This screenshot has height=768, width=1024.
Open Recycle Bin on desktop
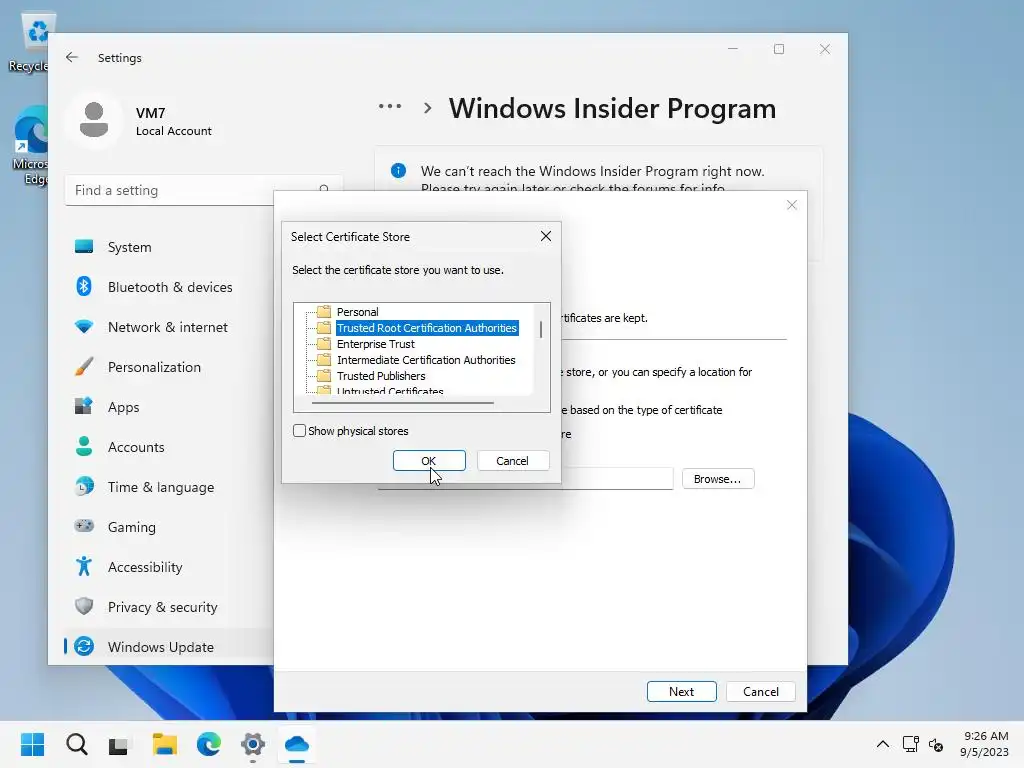[31, 42]
